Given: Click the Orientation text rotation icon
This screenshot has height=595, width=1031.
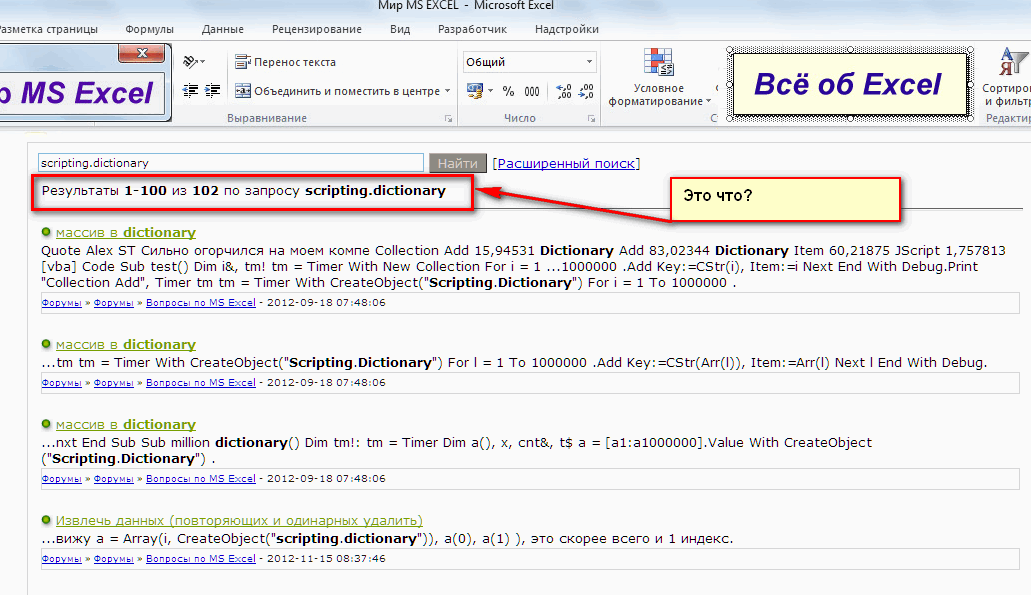Looking at the screenshot, I should 193,62.
